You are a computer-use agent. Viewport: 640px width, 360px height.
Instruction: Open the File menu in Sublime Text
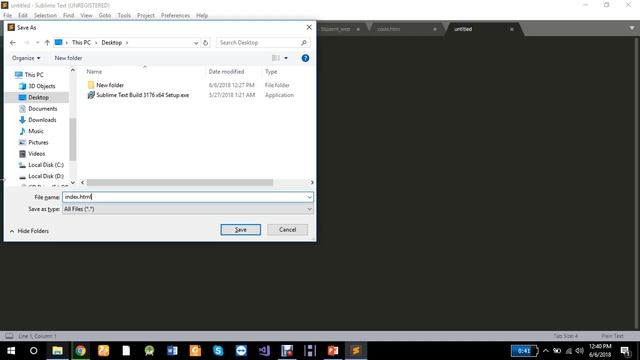click(7, 15)
